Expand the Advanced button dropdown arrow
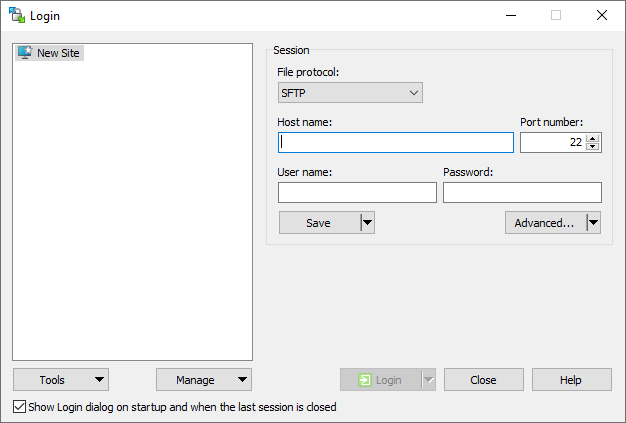The height and width of the screenshot is (423, 626). click(x=593, y=223)
